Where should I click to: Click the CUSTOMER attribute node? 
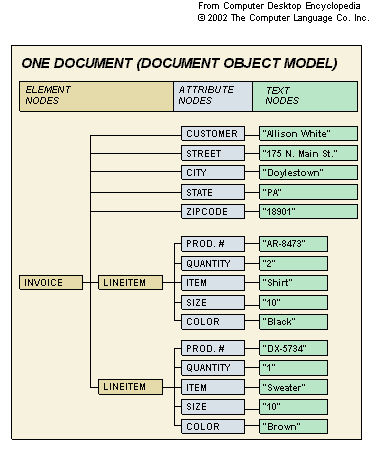213,133
